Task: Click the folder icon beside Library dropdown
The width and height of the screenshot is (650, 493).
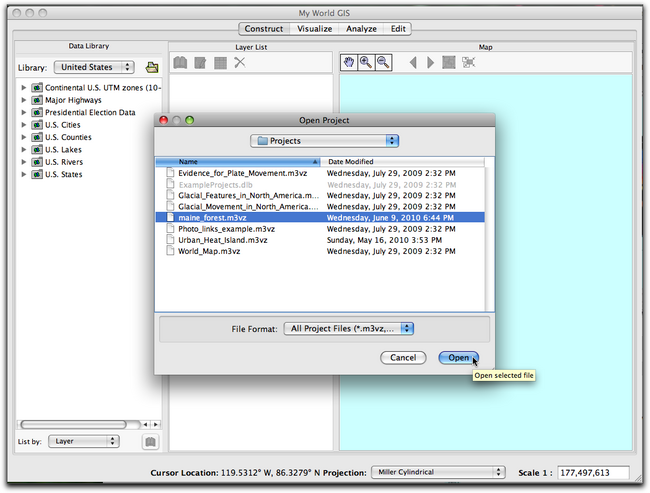Action: [x=152, y=68]
